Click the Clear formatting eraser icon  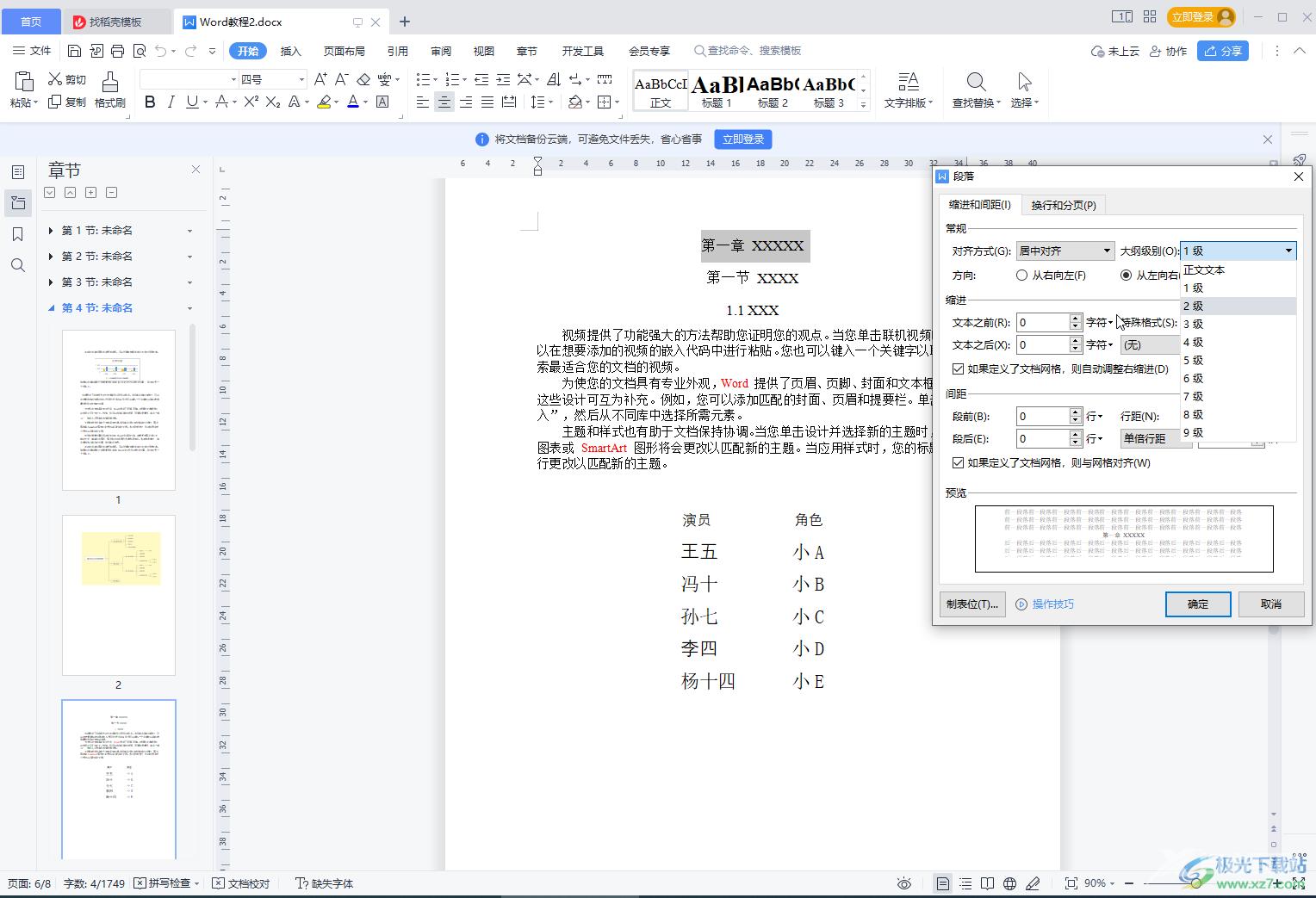coord(363,79)
